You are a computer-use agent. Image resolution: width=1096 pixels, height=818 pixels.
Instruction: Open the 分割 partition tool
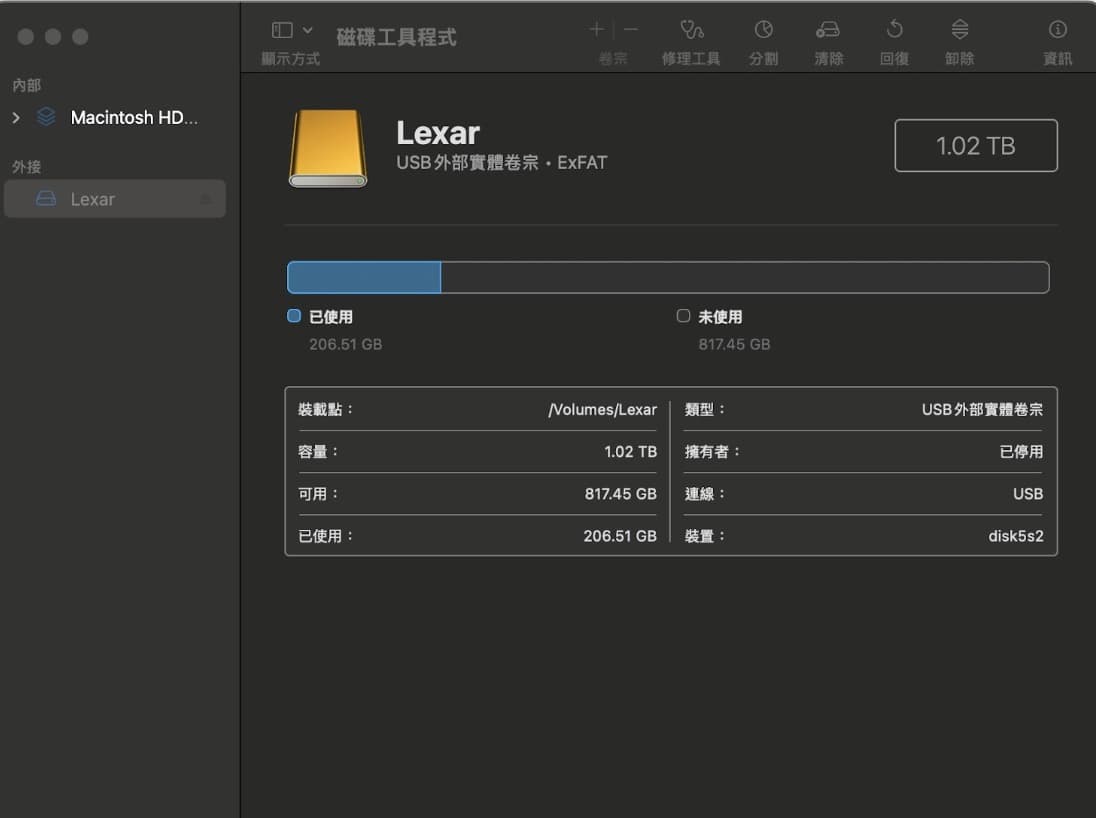coord(763,29)
